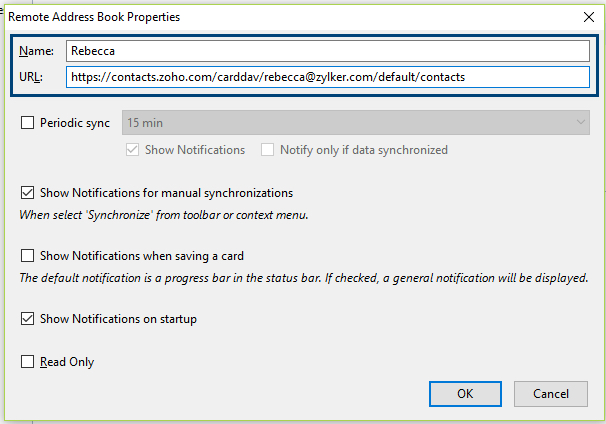Close the Remote Address Book Properties dialog
The image size is (606, 424).
586,17
